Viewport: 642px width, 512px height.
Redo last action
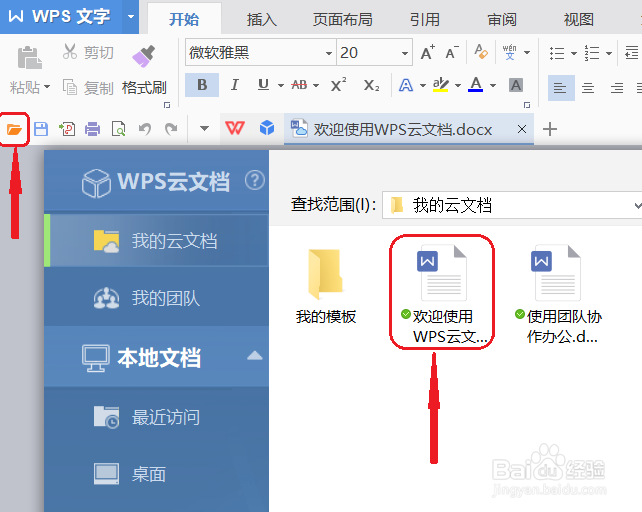pyautogui.click(x=171, y=129)
